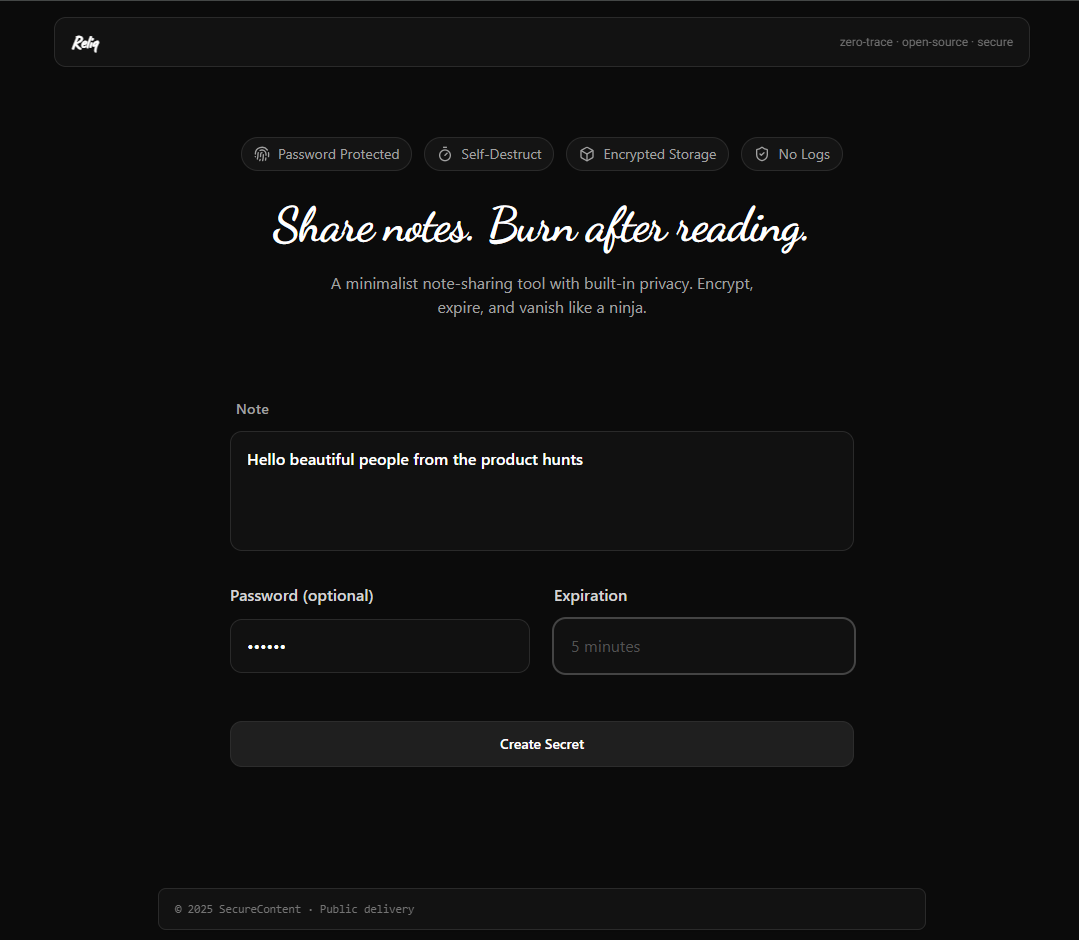Click into the Password (optional) field
Viewport: 1079px width, 940px height.
point(380,646)
